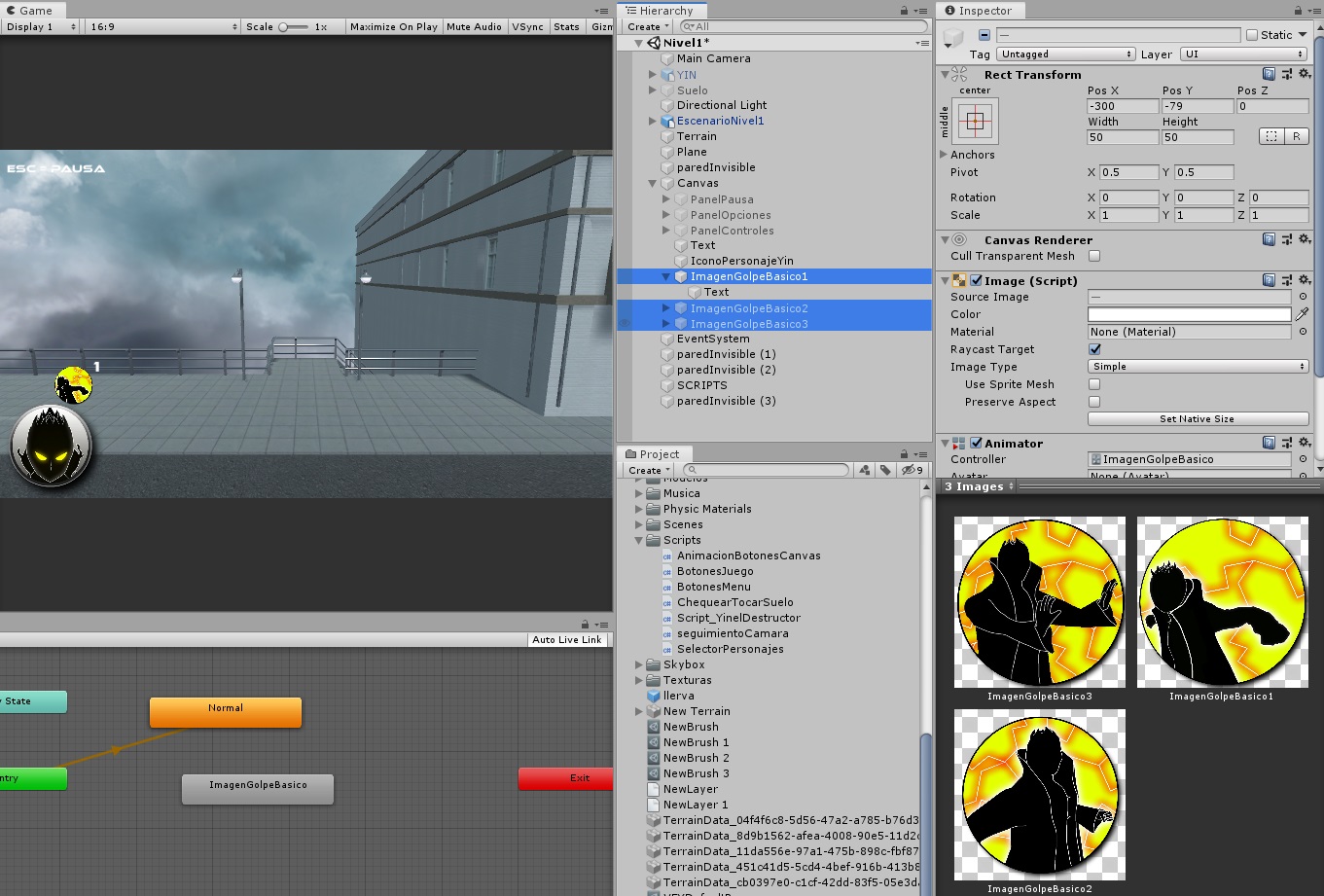This screenshot has width=1324, height=896.
Task: Toggle blueprint mode in Rect Transform
Action: click(x=1271, y=136)
